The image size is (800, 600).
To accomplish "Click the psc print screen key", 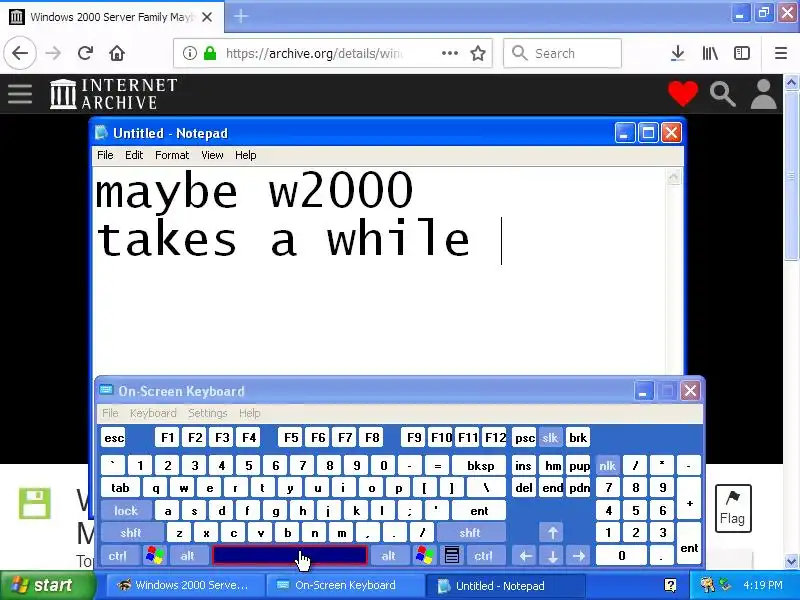I will (524, 438).
